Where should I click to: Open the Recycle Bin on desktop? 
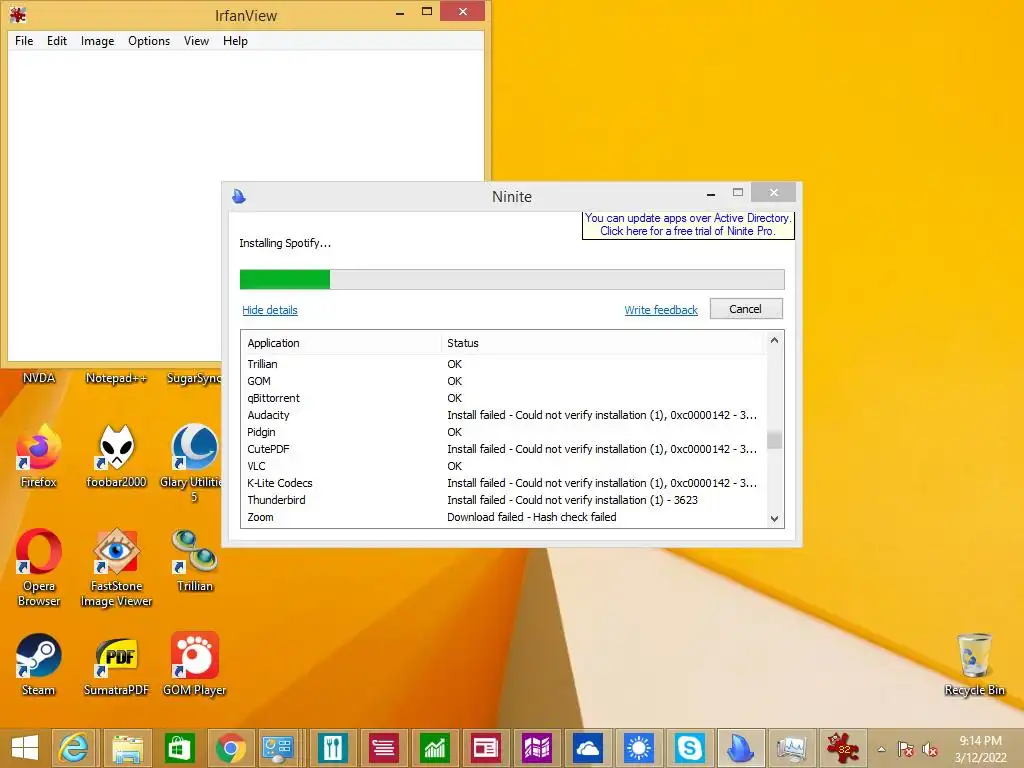(974, 664)
